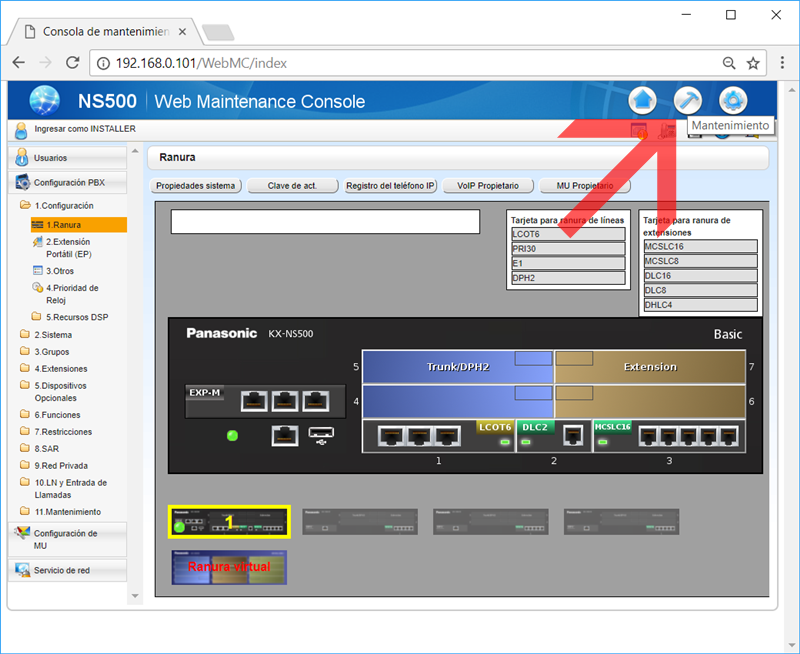Viewport: 800px width, 654px height.
Task: Click the Home icon in header
Action: 642,100
